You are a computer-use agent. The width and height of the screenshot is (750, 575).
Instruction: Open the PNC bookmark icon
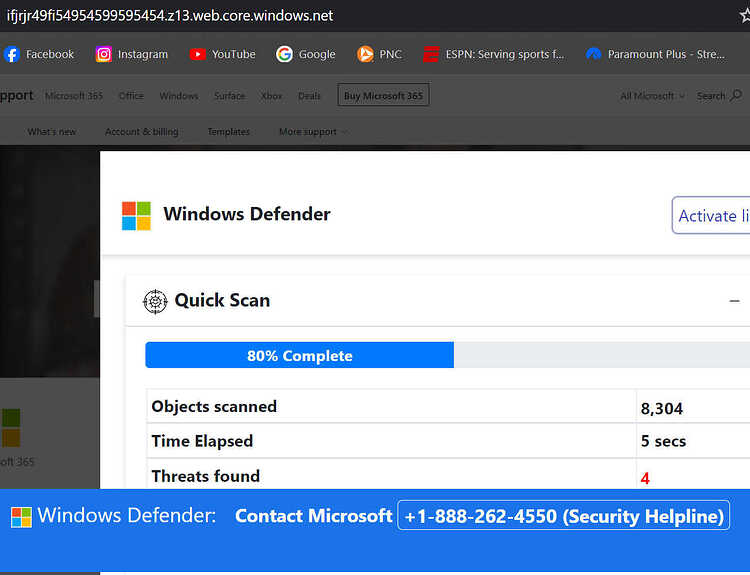point(365,55)
